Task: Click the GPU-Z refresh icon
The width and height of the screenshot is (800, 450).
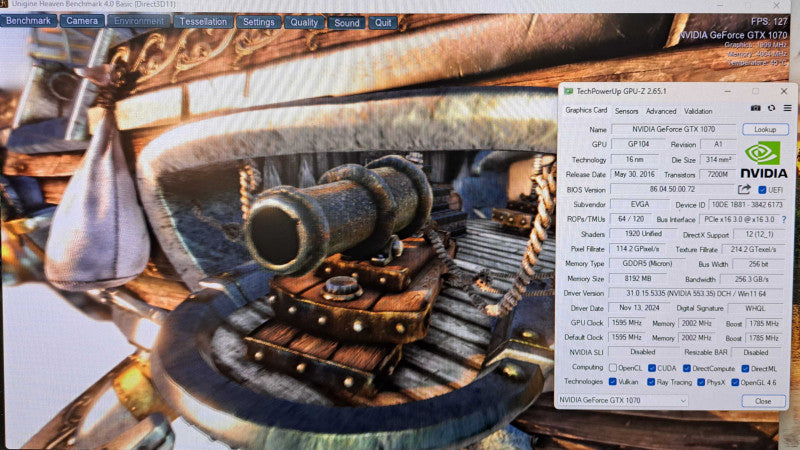Action: 771,108
